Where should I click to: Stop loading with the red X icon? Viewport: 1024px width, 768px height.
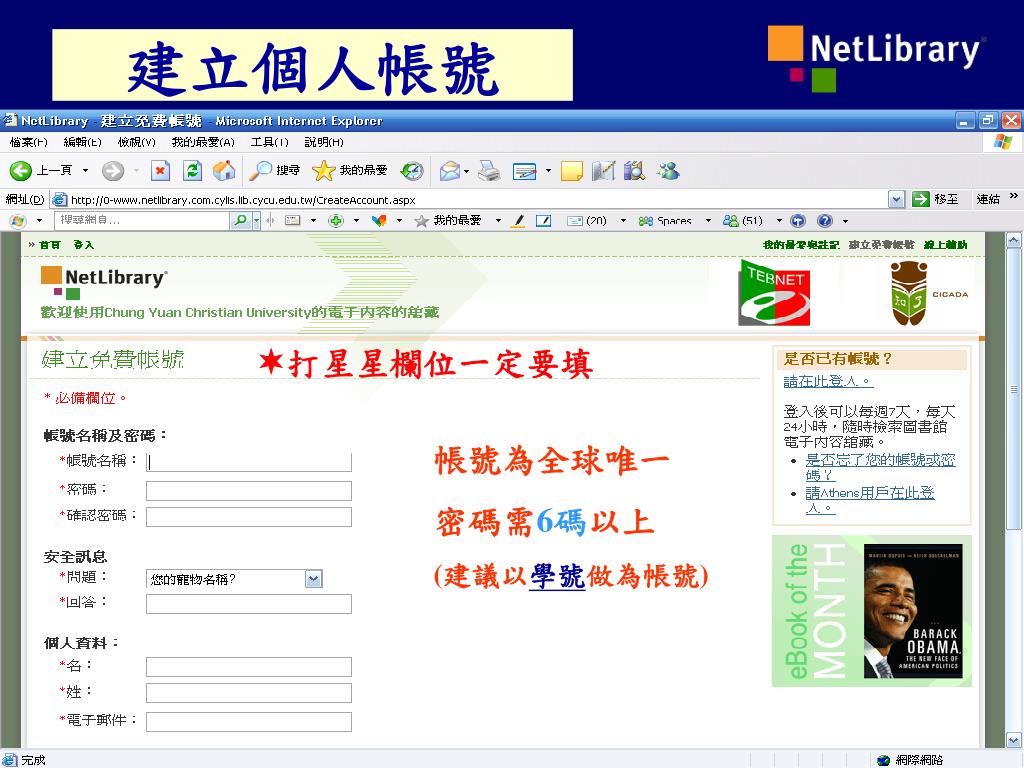click(160, 171)
